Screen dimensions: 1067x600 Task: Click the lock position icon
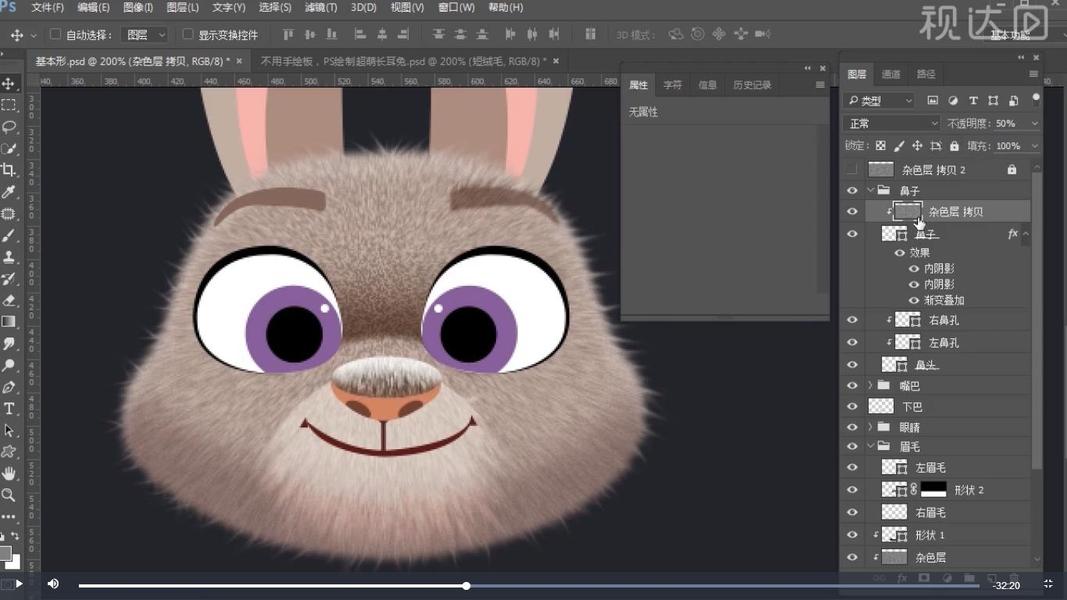(x=917, y=146)
